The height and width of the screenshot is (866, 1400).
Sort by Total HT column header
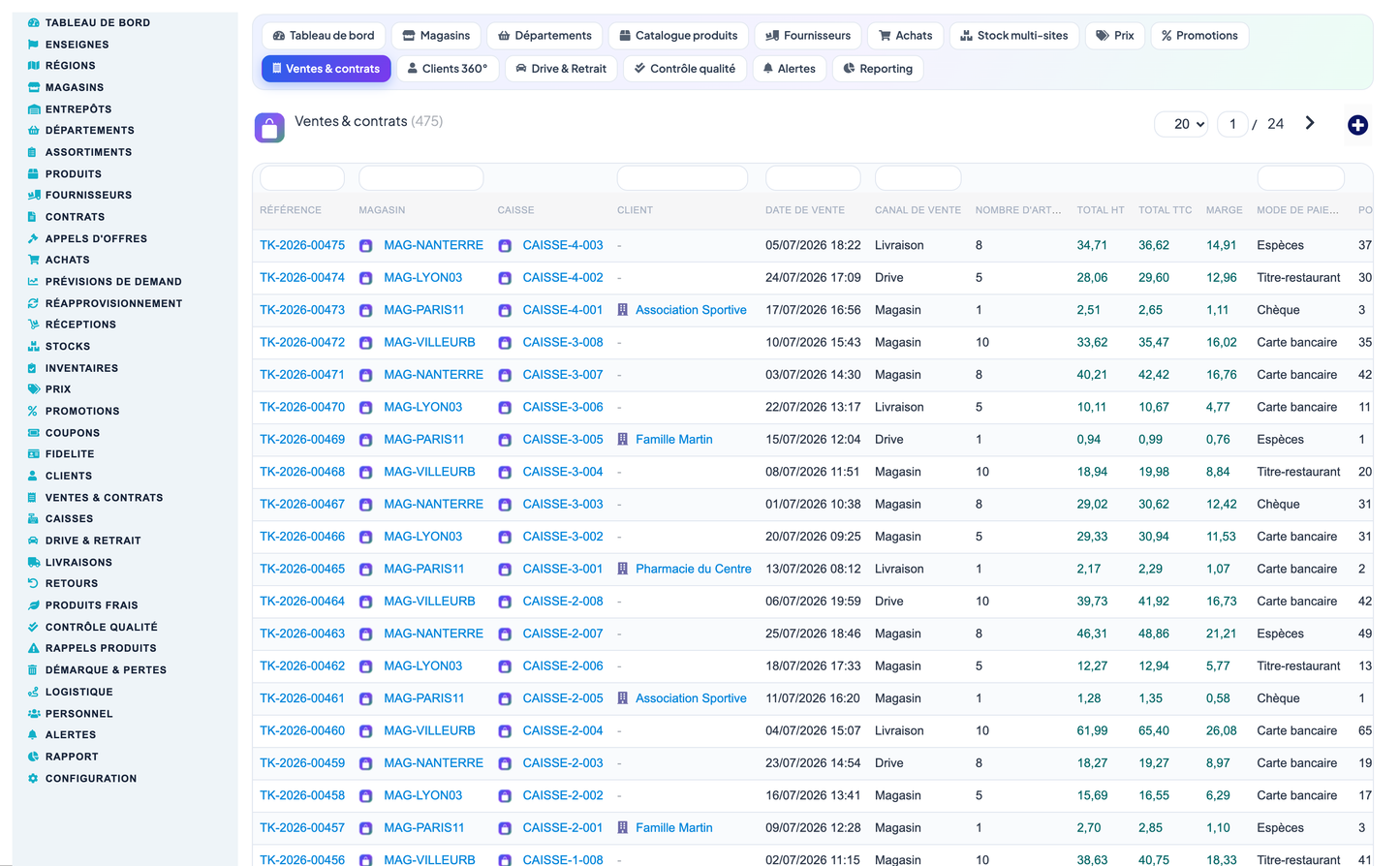(1101, 210)
